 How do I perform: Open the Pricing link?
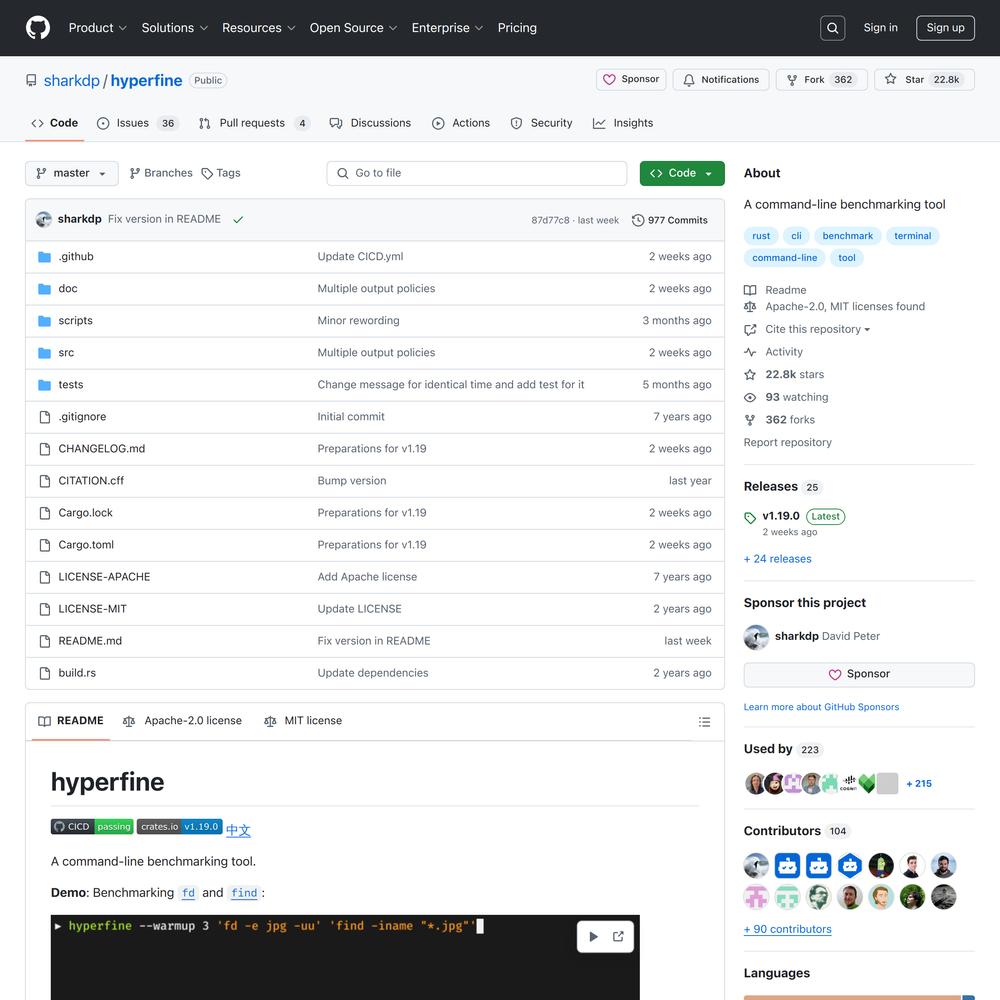click(517, 28)
